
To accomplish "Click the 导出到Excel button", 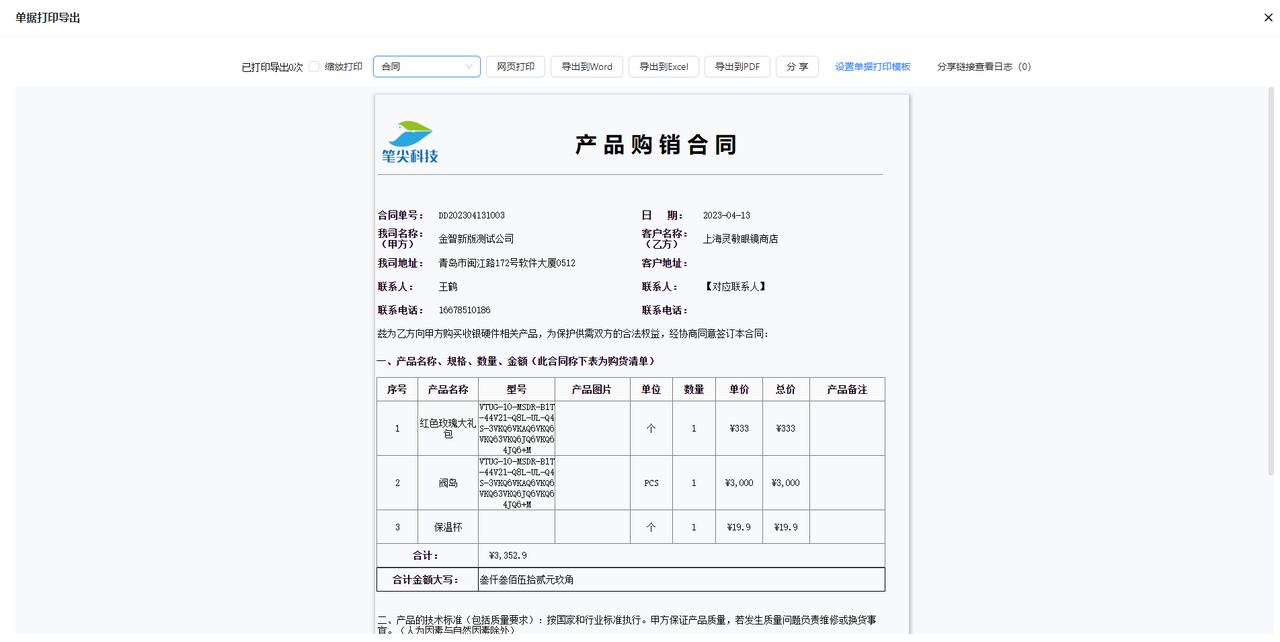I will [664, 67].
